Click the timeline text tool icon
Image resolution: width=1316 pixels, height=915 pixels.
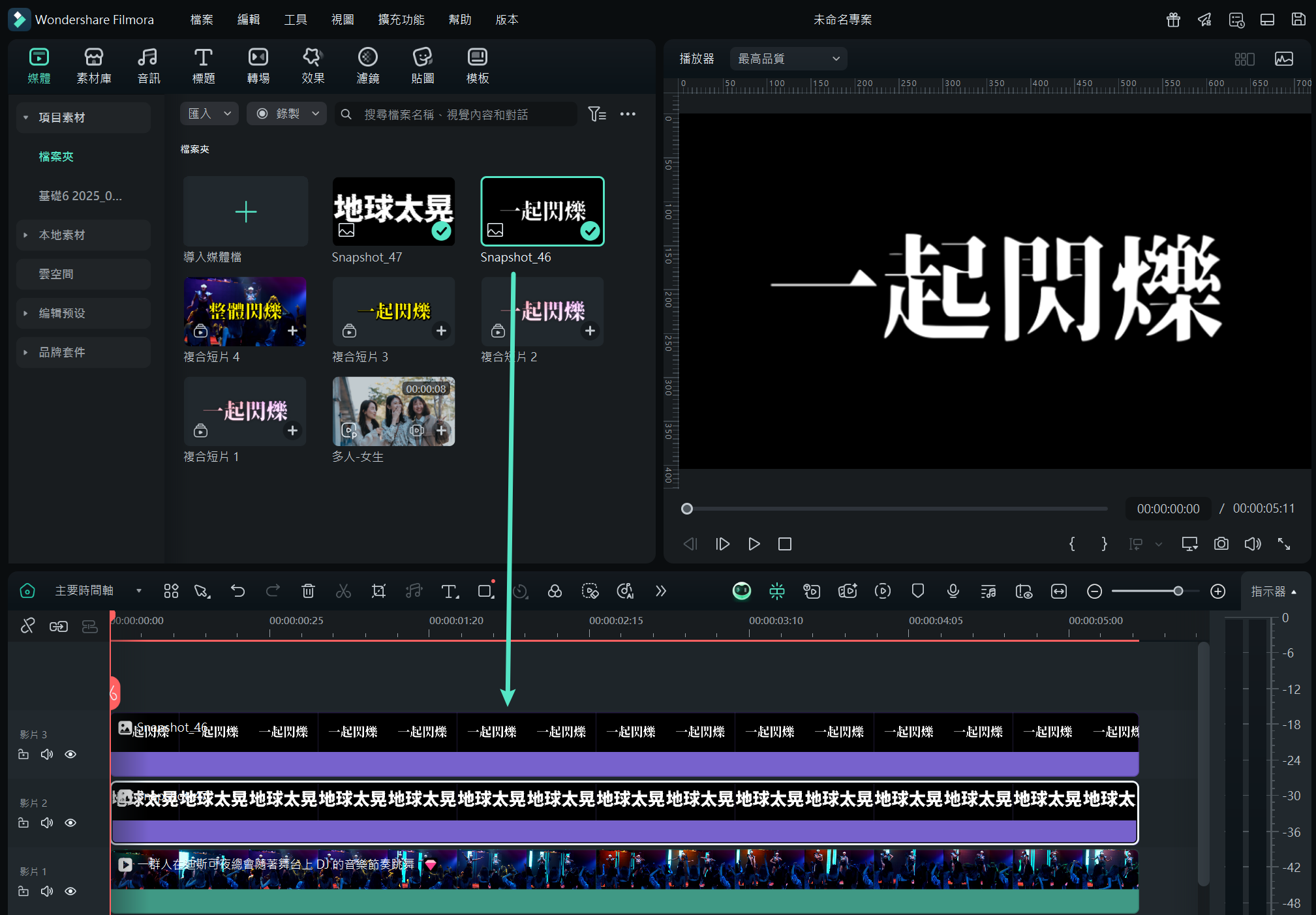[x=450, y=591]
